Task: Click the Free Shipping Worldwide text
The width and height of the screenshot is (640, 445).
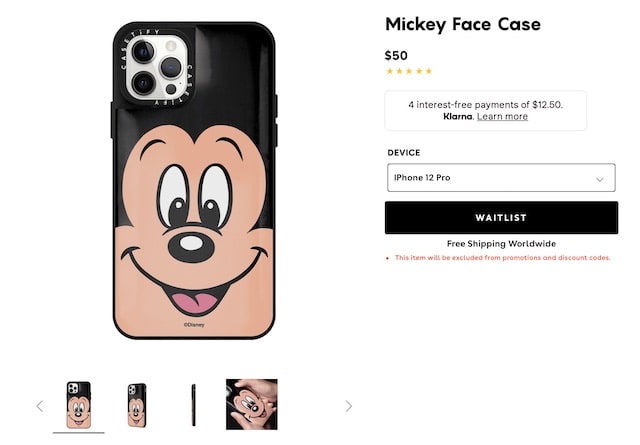Action: pos(501,244)
